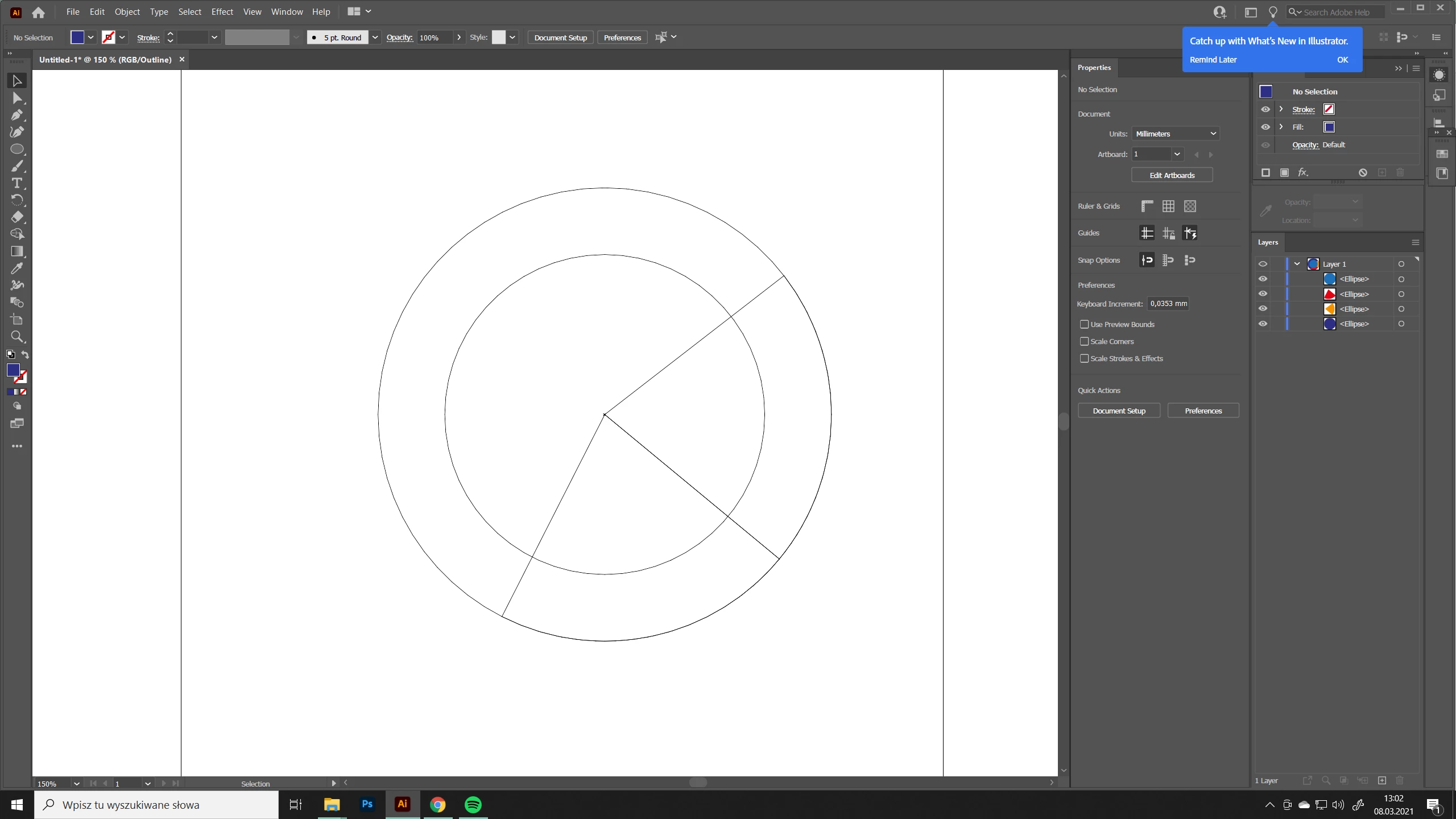Click the Keyboard Increment input field
1456x819 pixels.
1168,304
